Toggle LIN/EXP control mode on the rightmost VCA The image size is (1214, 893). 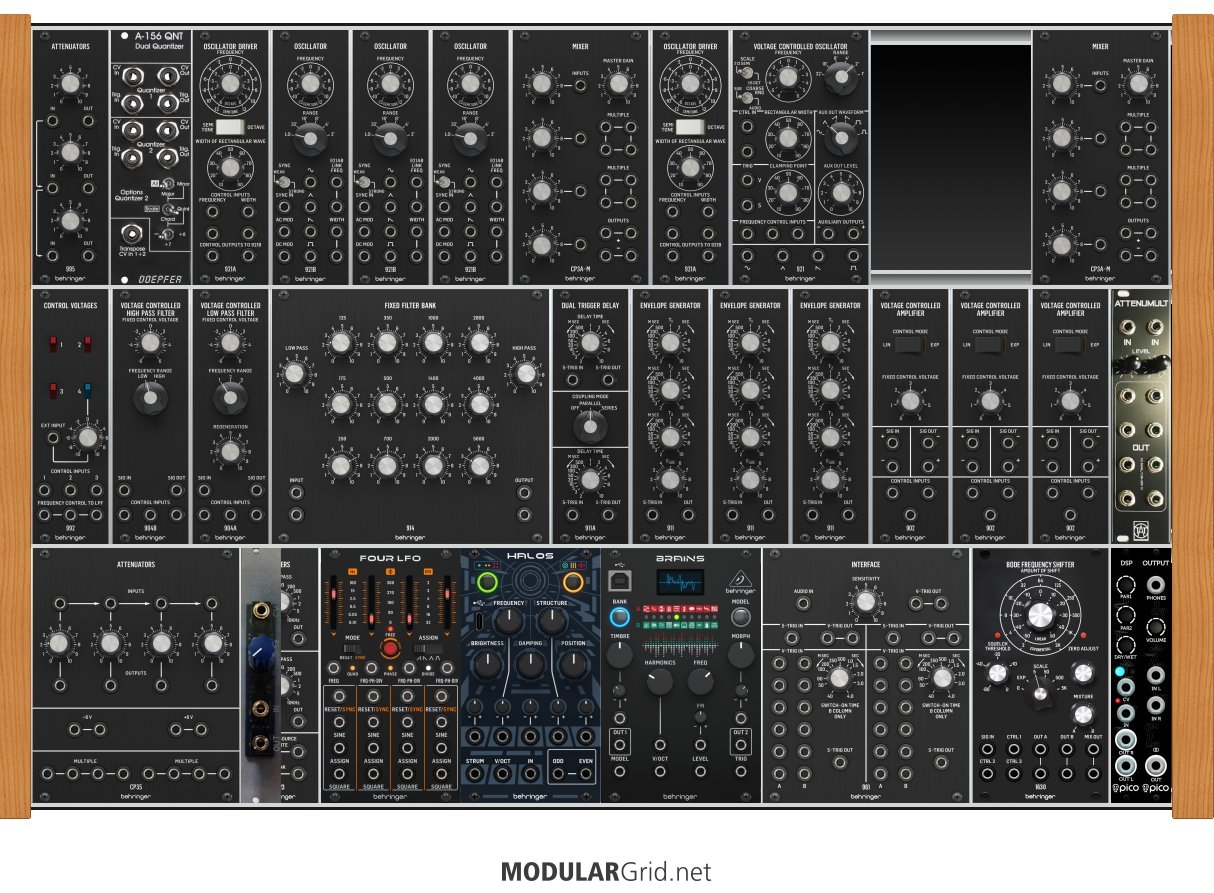tap(1069, 345)
